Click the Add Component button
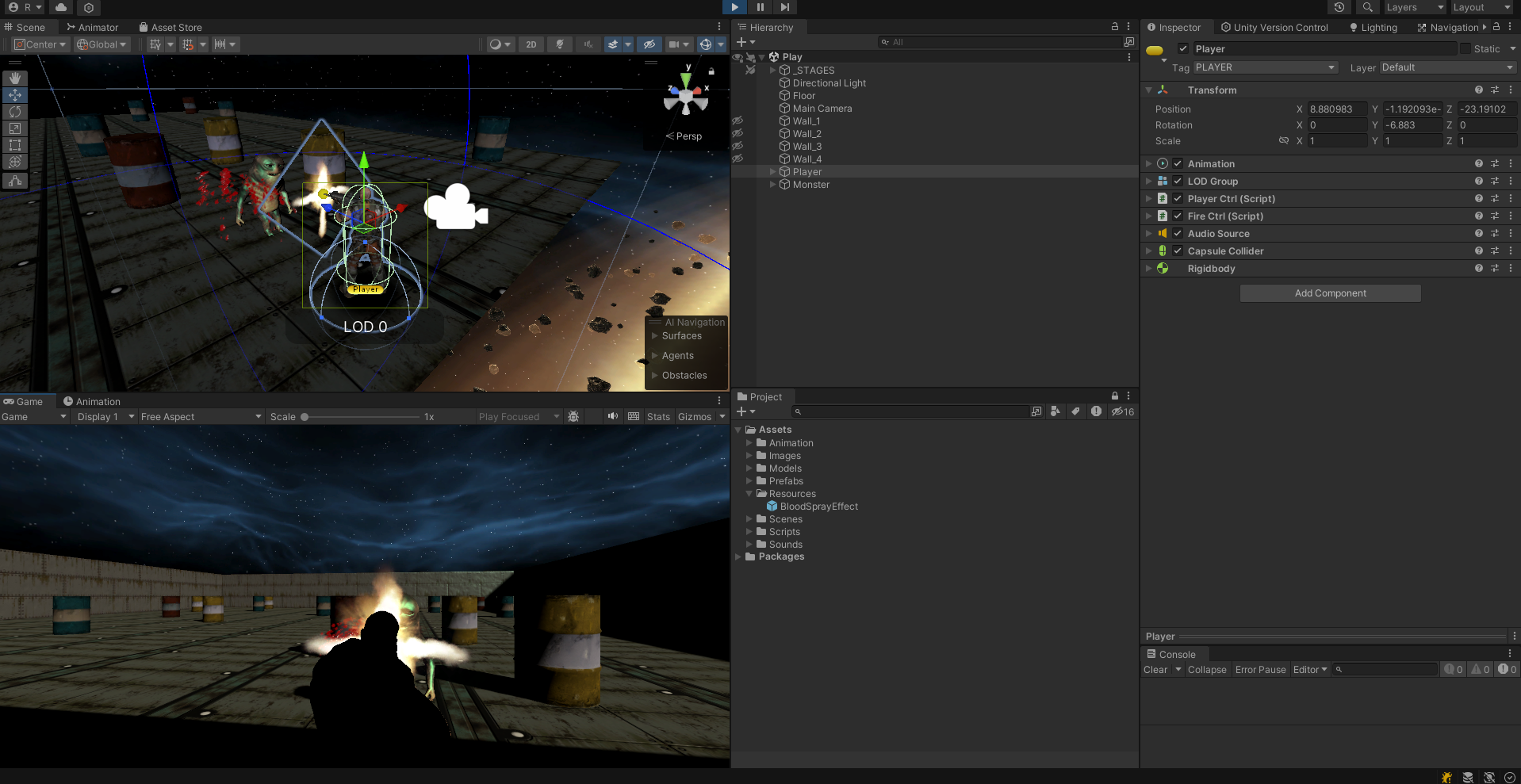The width and height of the screenshot is (1521, 784). click(1330, 293)
